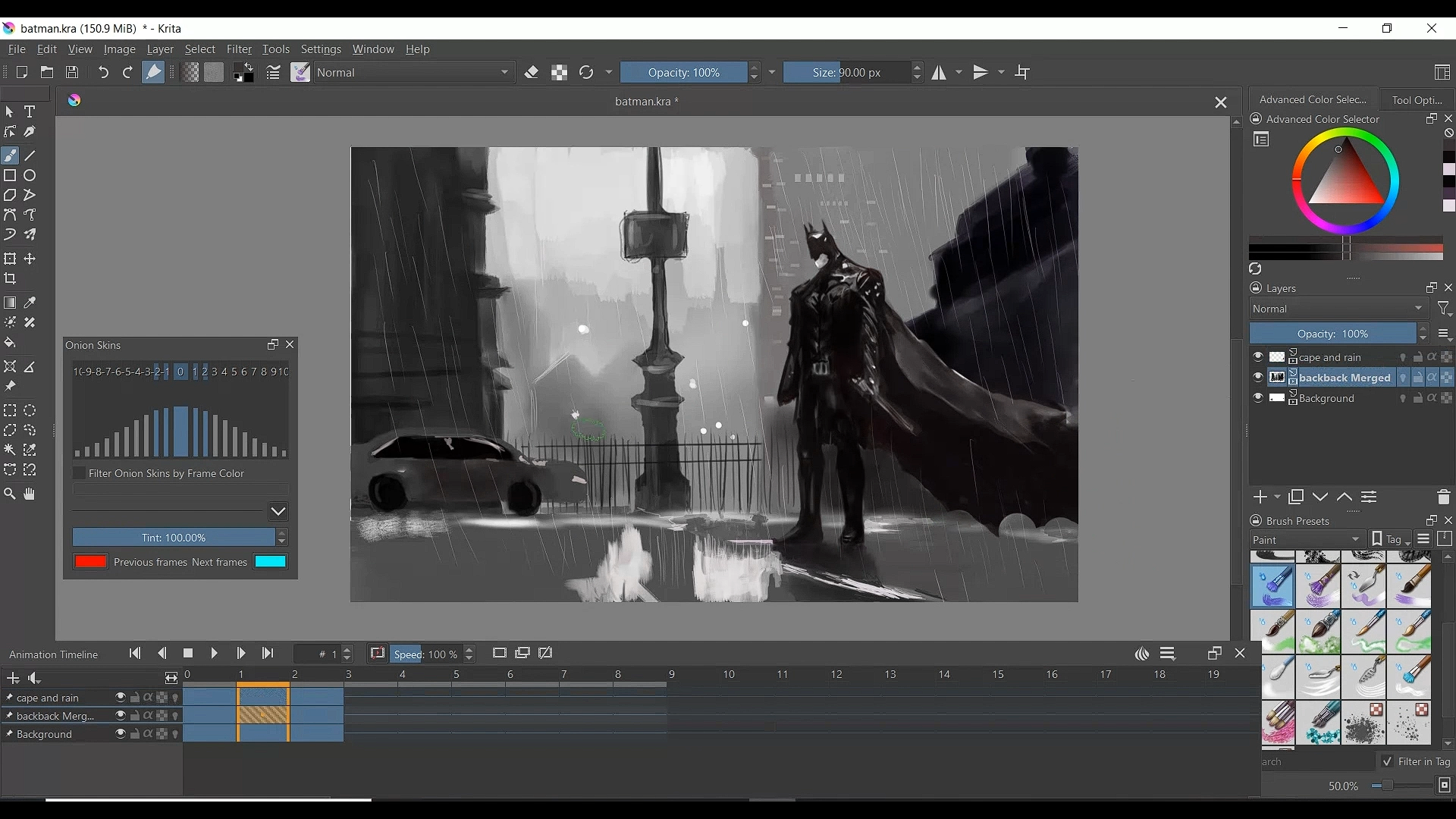Image resolution: width=1456 pixels, height=819 pixels.
Task: Select the Zoom tool
Action: [x=10, y=494]
